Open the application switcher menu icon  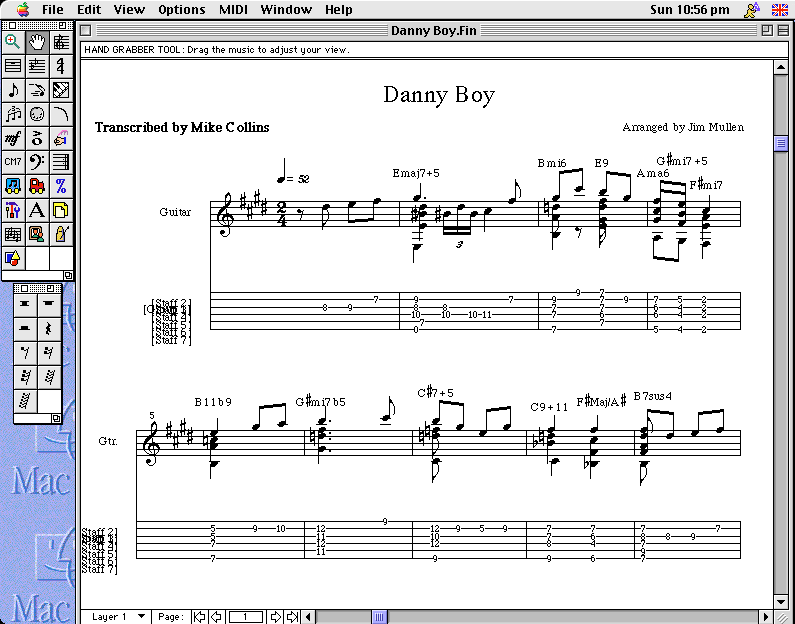coord(752,9)
